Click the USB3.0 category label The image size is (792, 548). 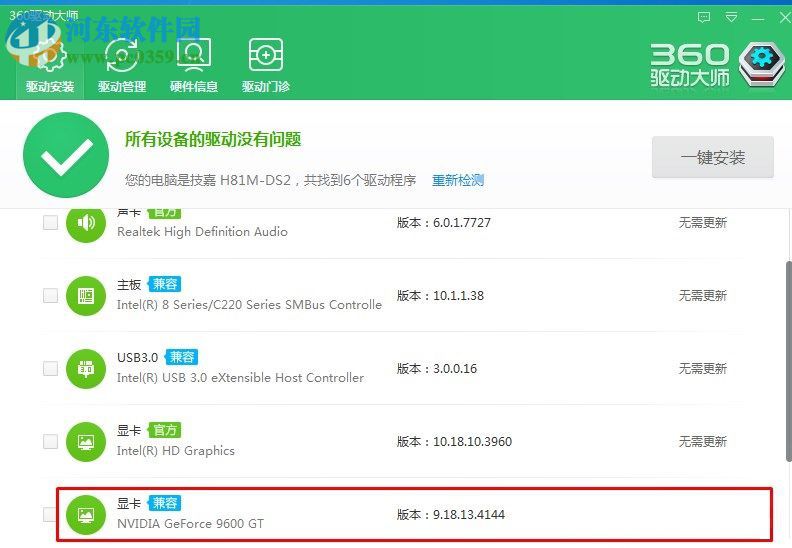click(137, 357)
